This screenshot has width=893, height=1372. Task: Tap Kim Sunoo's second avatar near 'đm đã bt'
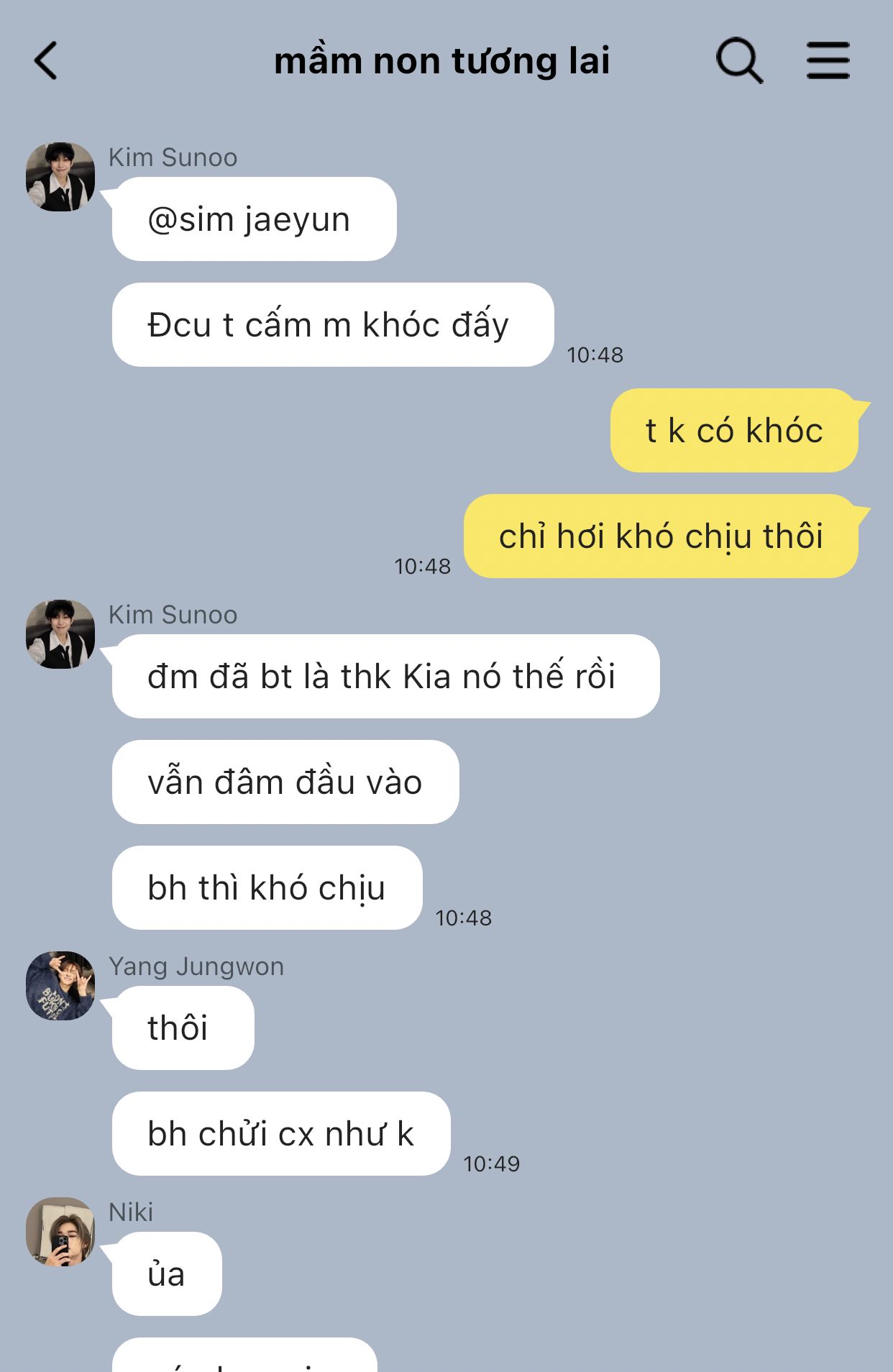pos(60,634)
